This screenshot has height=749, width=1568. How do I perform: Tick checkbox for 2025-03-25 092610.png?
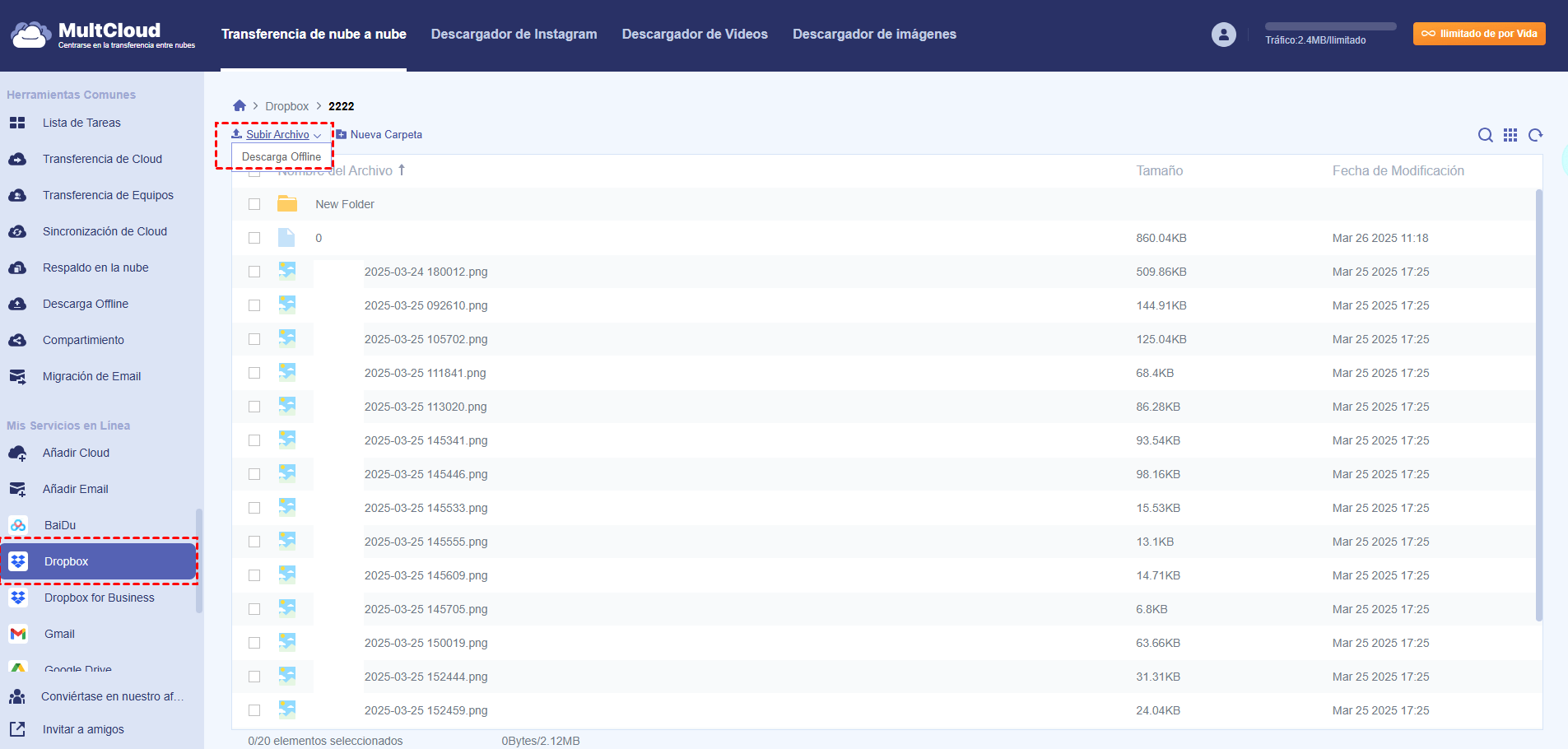254,305
